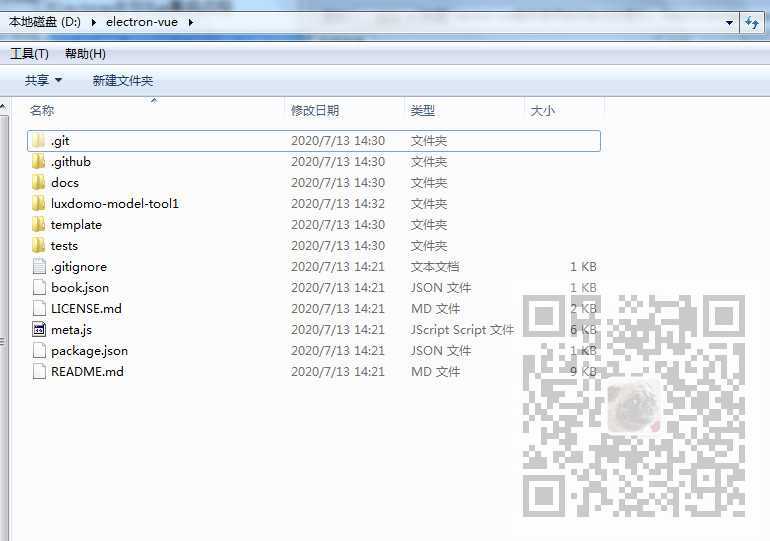Image resolution: width=770 pixels, height=541 pixels.
Task: Select the folder name template
Action: (x=76, y=225)
